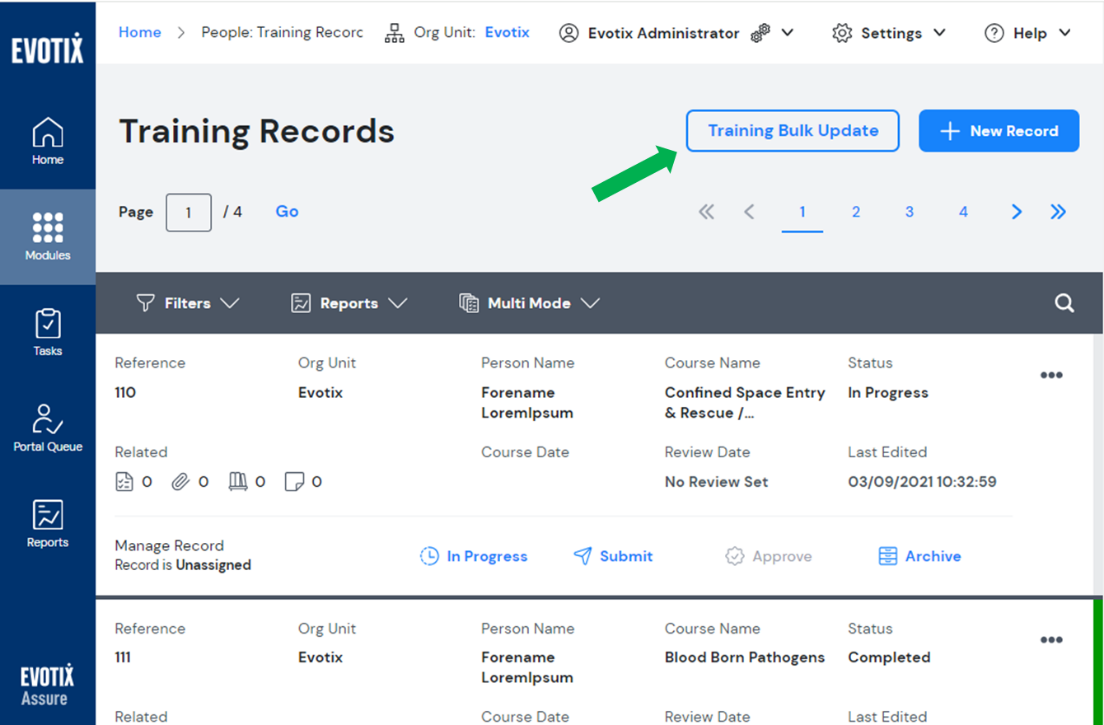Image resolution: width=1104 pixels, height=725 pixels.
Task: Open the Portal Queue sidebar item
Action: coord(47,428)
